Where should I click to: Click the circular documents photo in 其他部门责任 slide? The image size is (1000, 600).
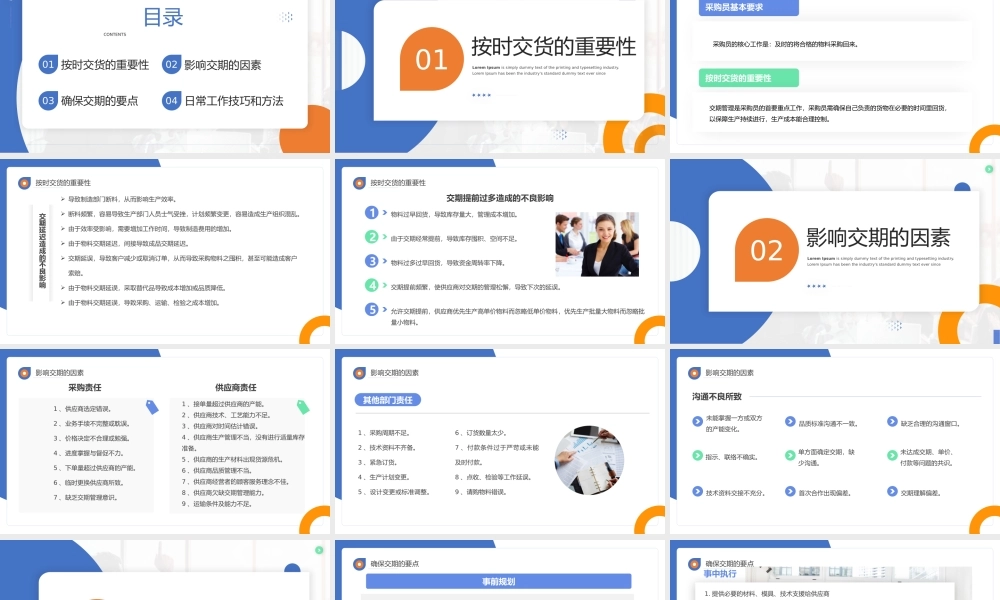click(589, 460)
